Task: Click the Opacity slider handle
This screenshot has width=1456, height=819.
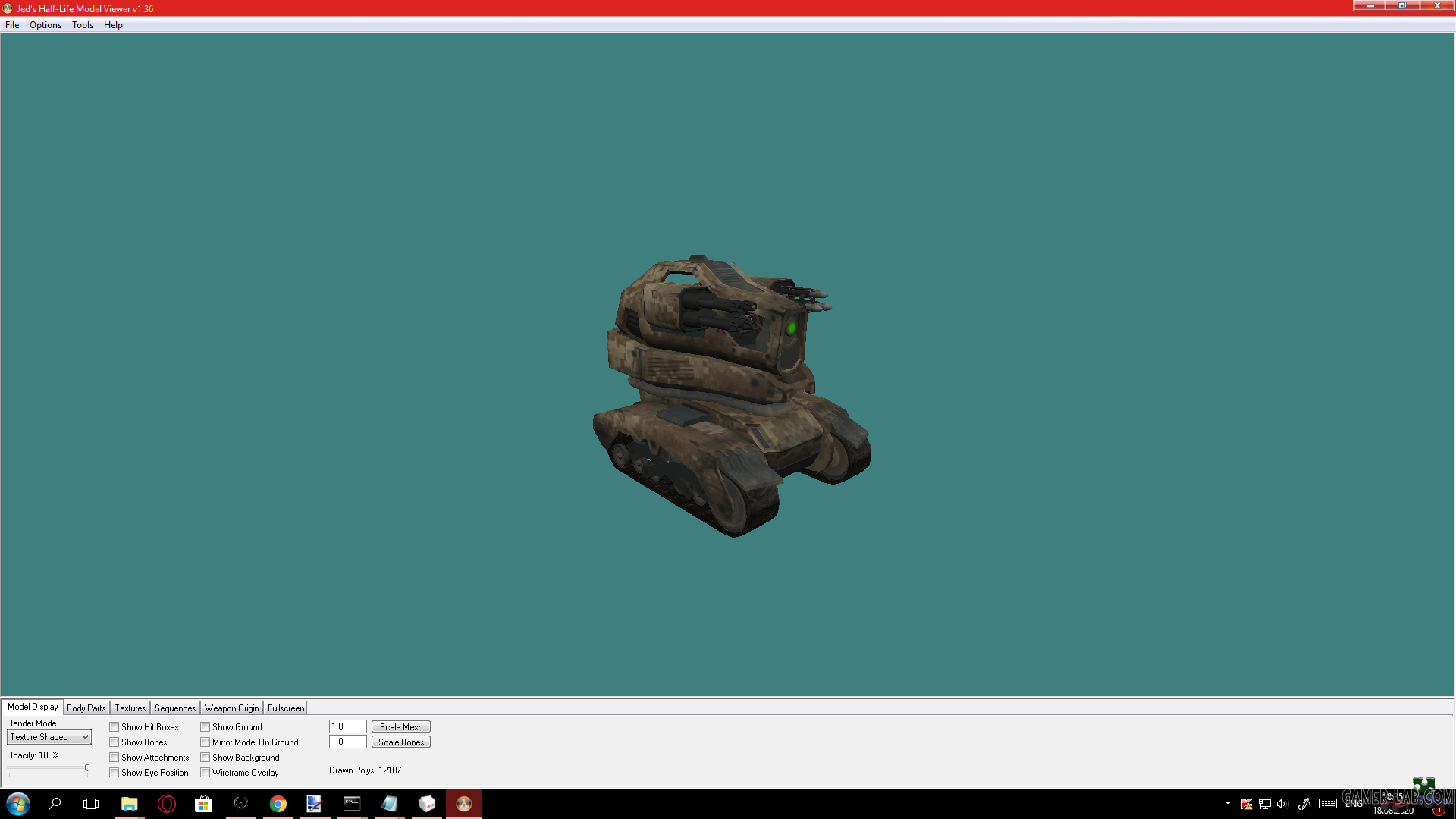Action: point(87,769)
